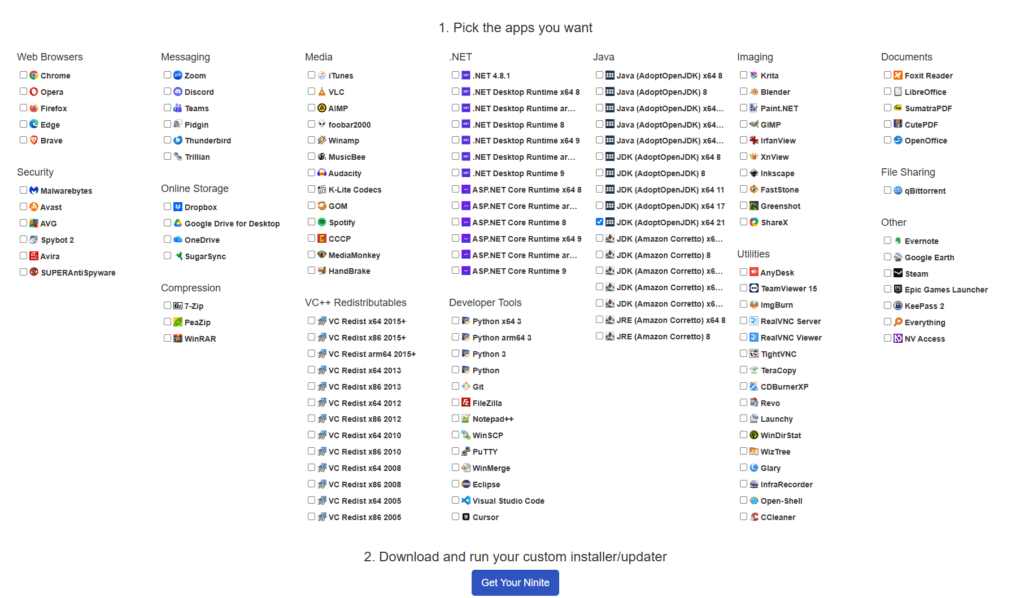
Task: Click the Steam icon under Other
Action: [897, 273]
